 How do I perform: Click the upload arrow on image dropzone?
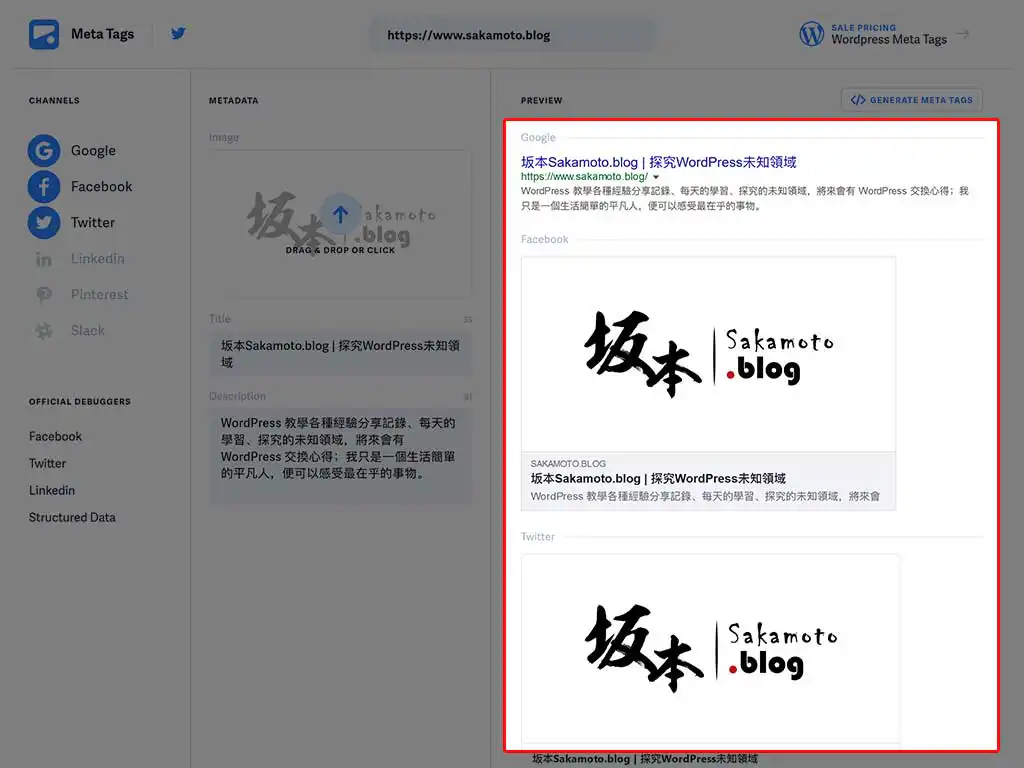[x=340, y=214]
